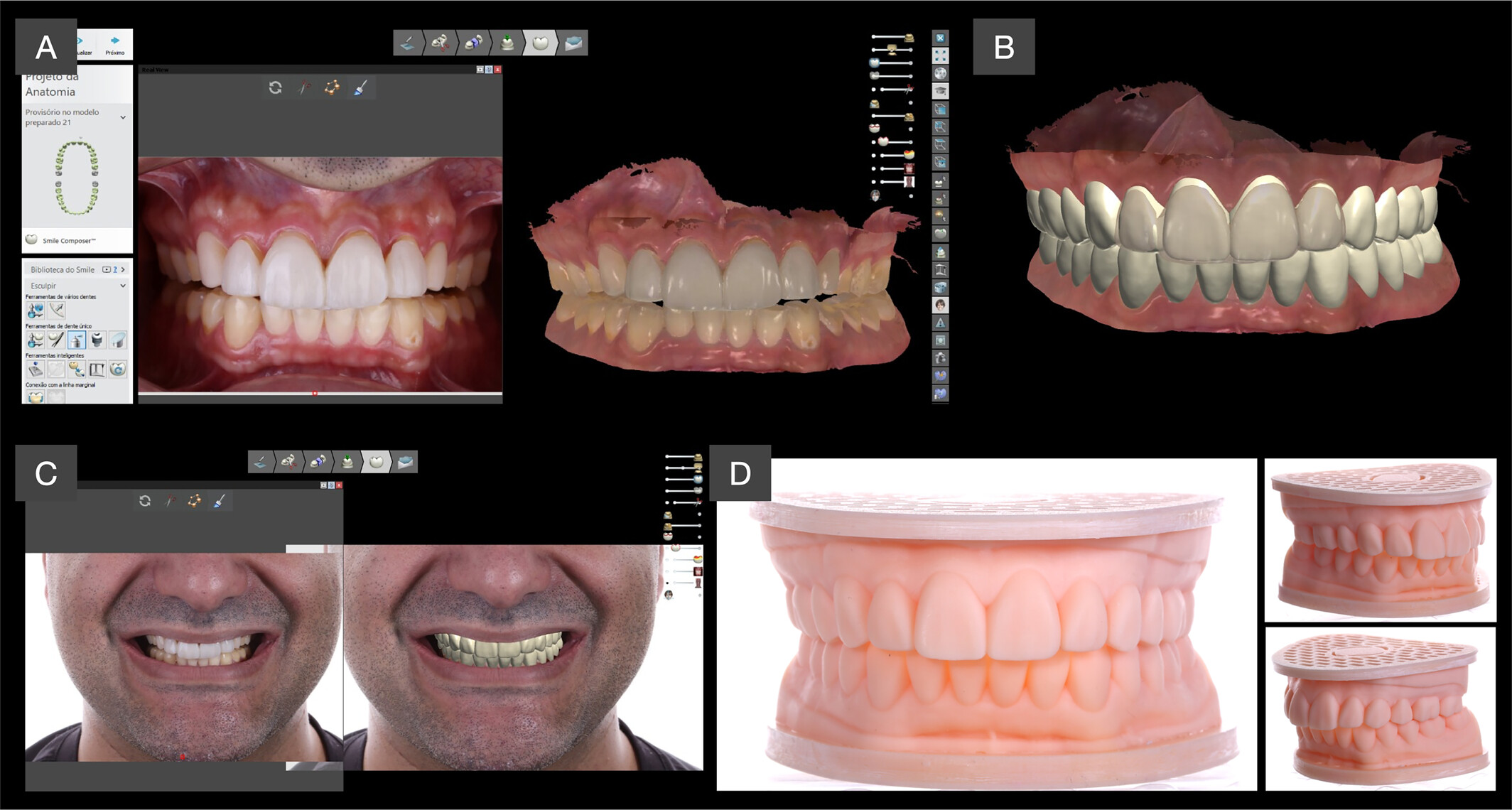Select the tooth anatomy step in panel A workflow bar
The image size is (1512, 810).
click(x=540, y=43)
